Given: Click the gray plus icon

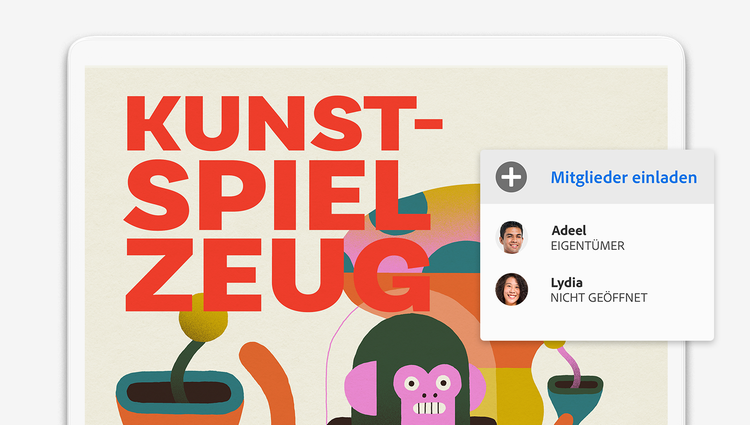Looking at the screenshot, I should click(511, 177).
